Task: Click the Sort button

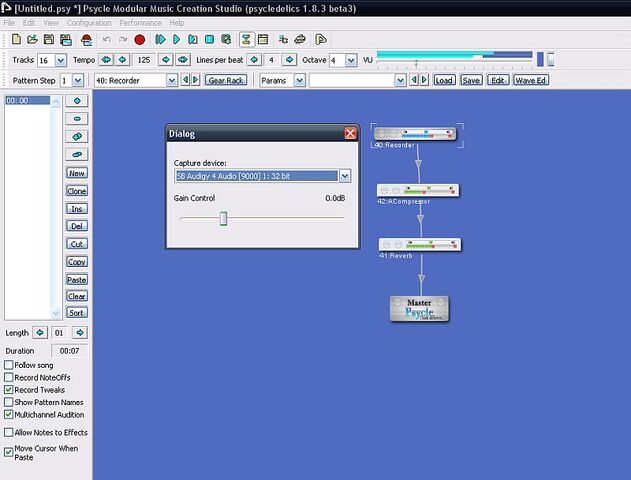Action: (x=77, y=313)
